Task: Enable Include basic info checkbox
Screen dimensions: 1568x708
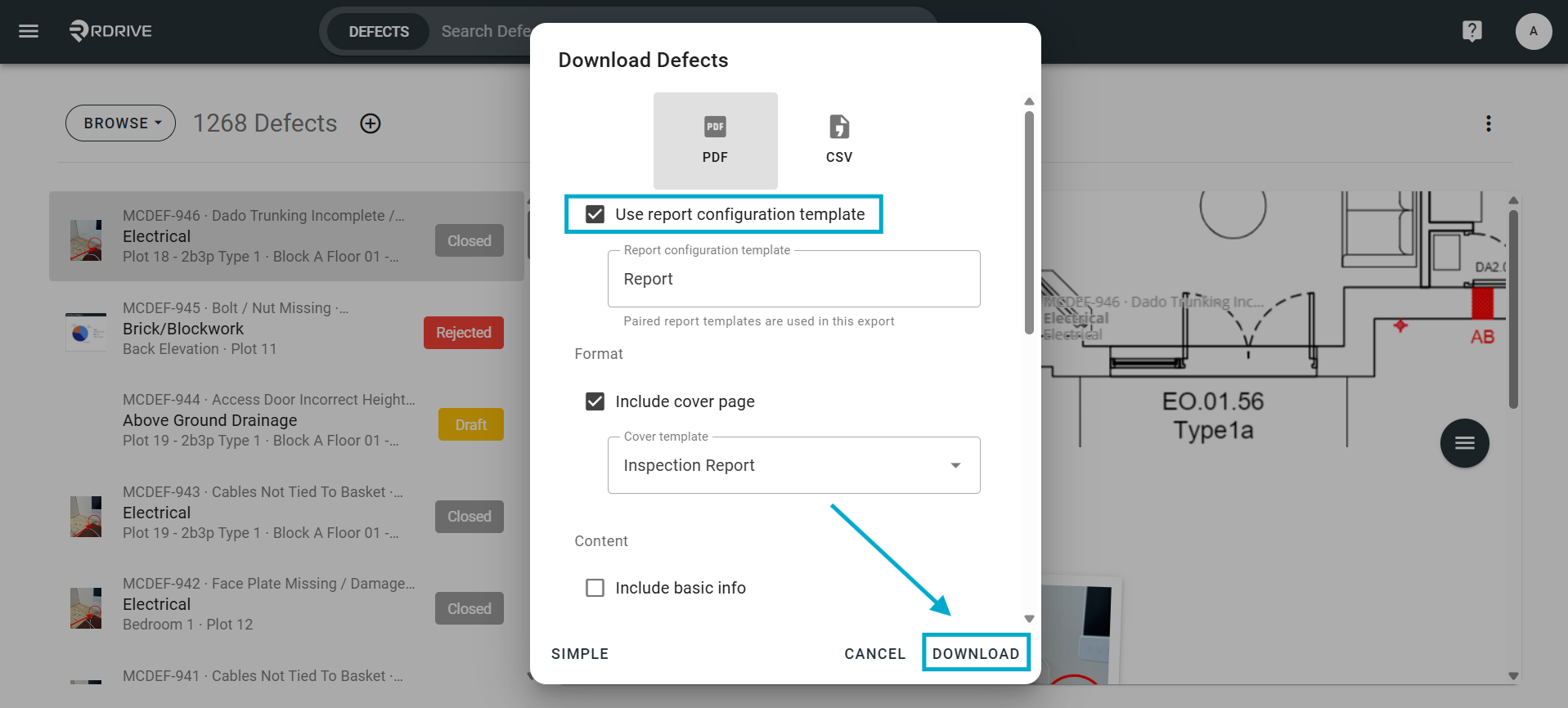Action: pos(595,588)
